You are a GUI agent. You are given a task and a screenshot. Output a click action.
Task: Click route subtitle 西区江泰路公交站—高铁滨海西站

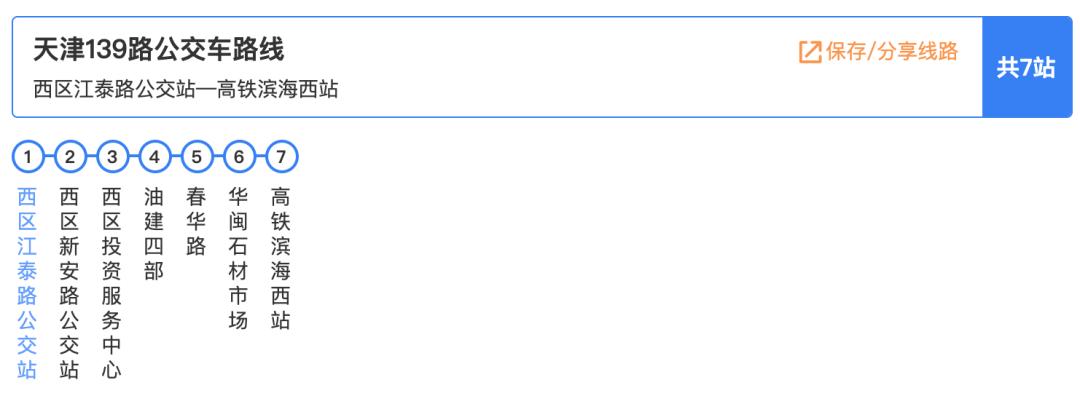click(185, 90)
